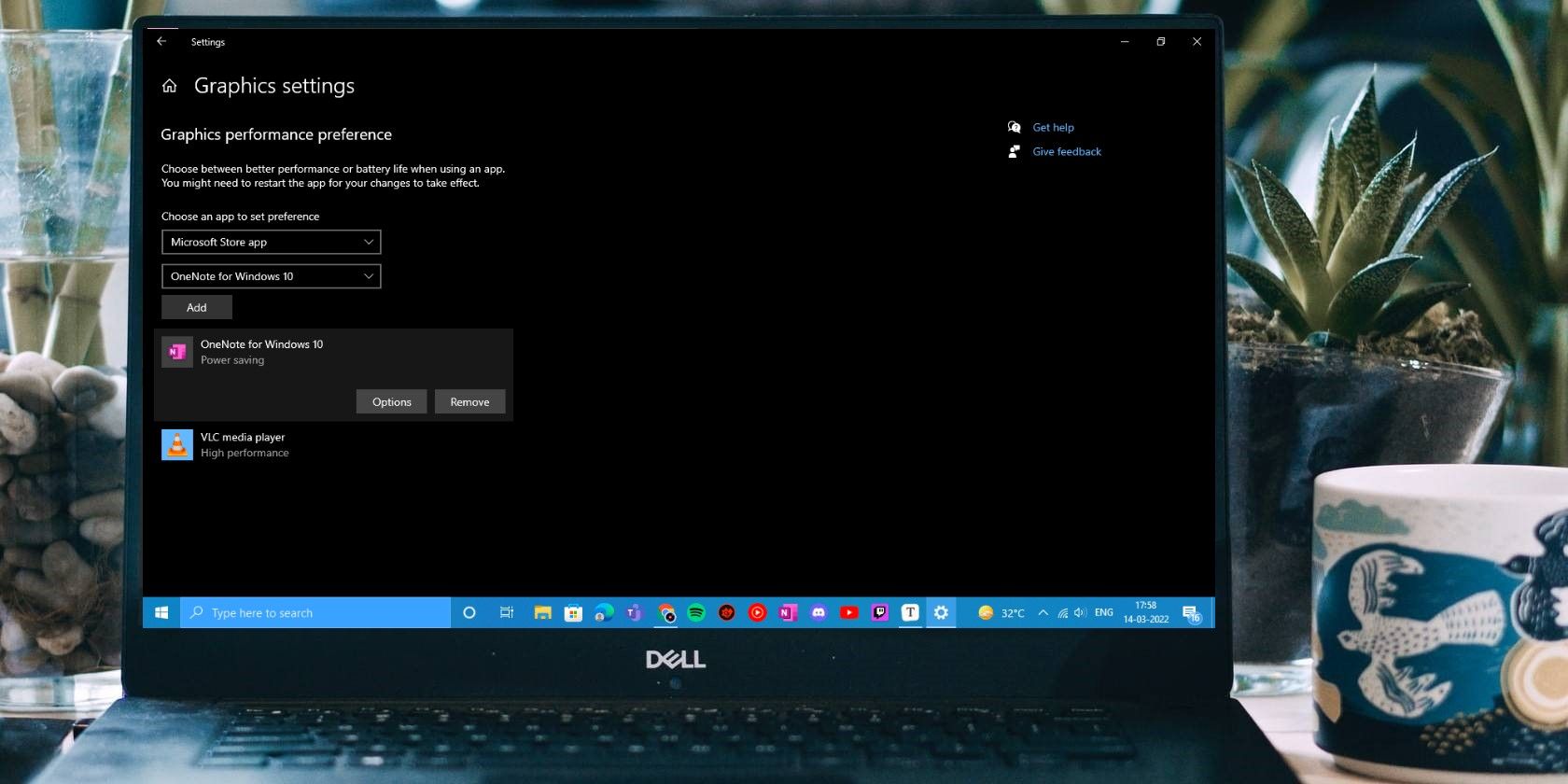Click the Add button
The image size is (1568, 784).
click(x=196, y=307)
